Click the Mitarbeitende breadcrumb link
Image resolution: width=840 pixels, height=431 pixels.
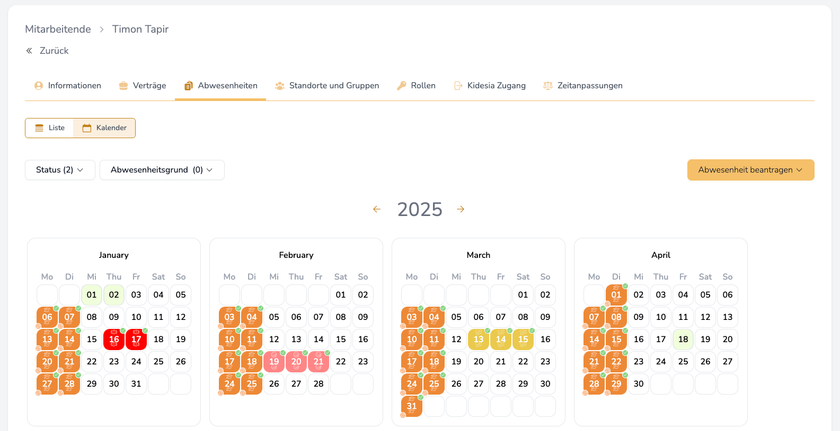58,29
